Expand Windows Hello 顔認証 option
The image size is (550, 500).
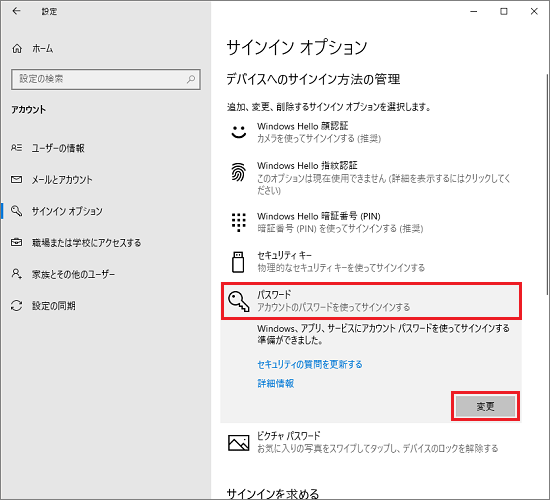[x=371, y=132]
